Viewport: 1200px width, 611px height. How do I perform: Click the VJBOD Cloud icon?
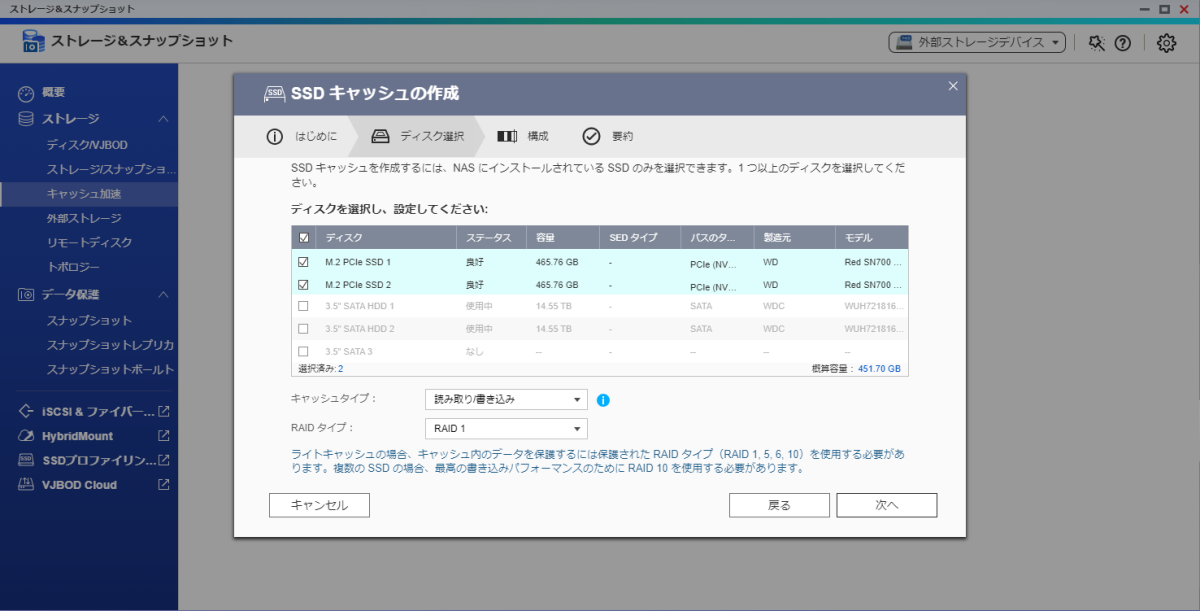click(x=27, y=485)
